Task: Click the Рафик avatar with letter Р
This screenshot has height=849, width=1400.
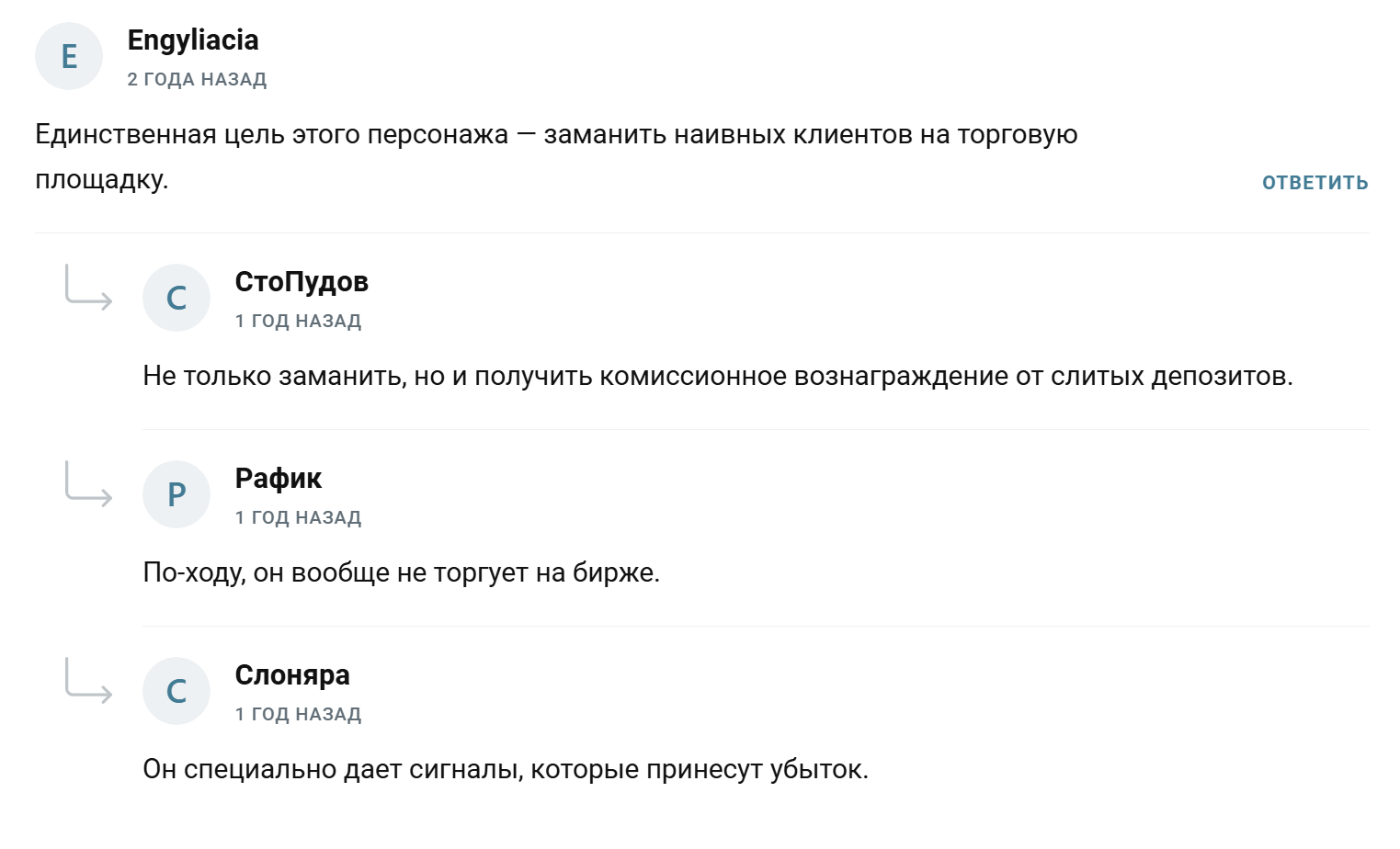Action: 176,494
